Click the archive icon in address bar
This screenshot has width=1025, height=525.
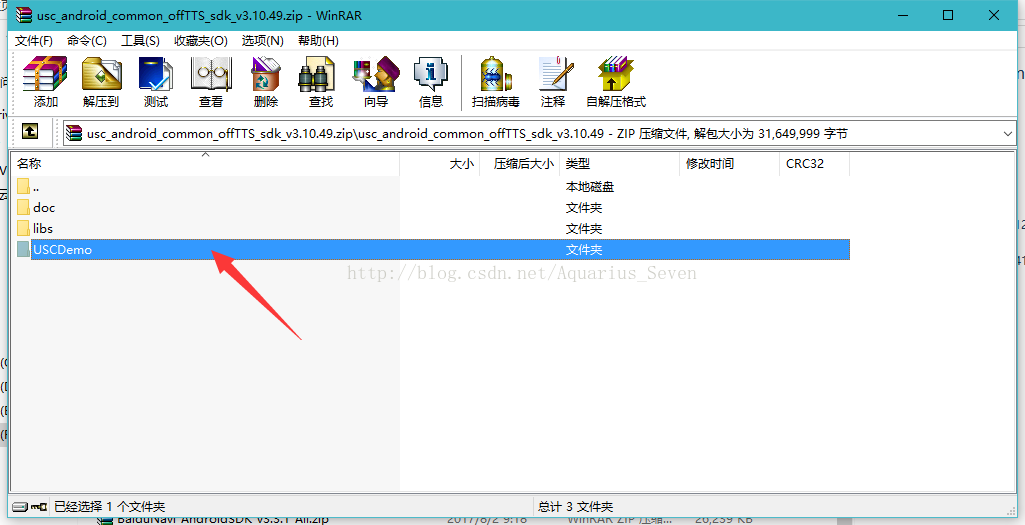tap(75, 133)
